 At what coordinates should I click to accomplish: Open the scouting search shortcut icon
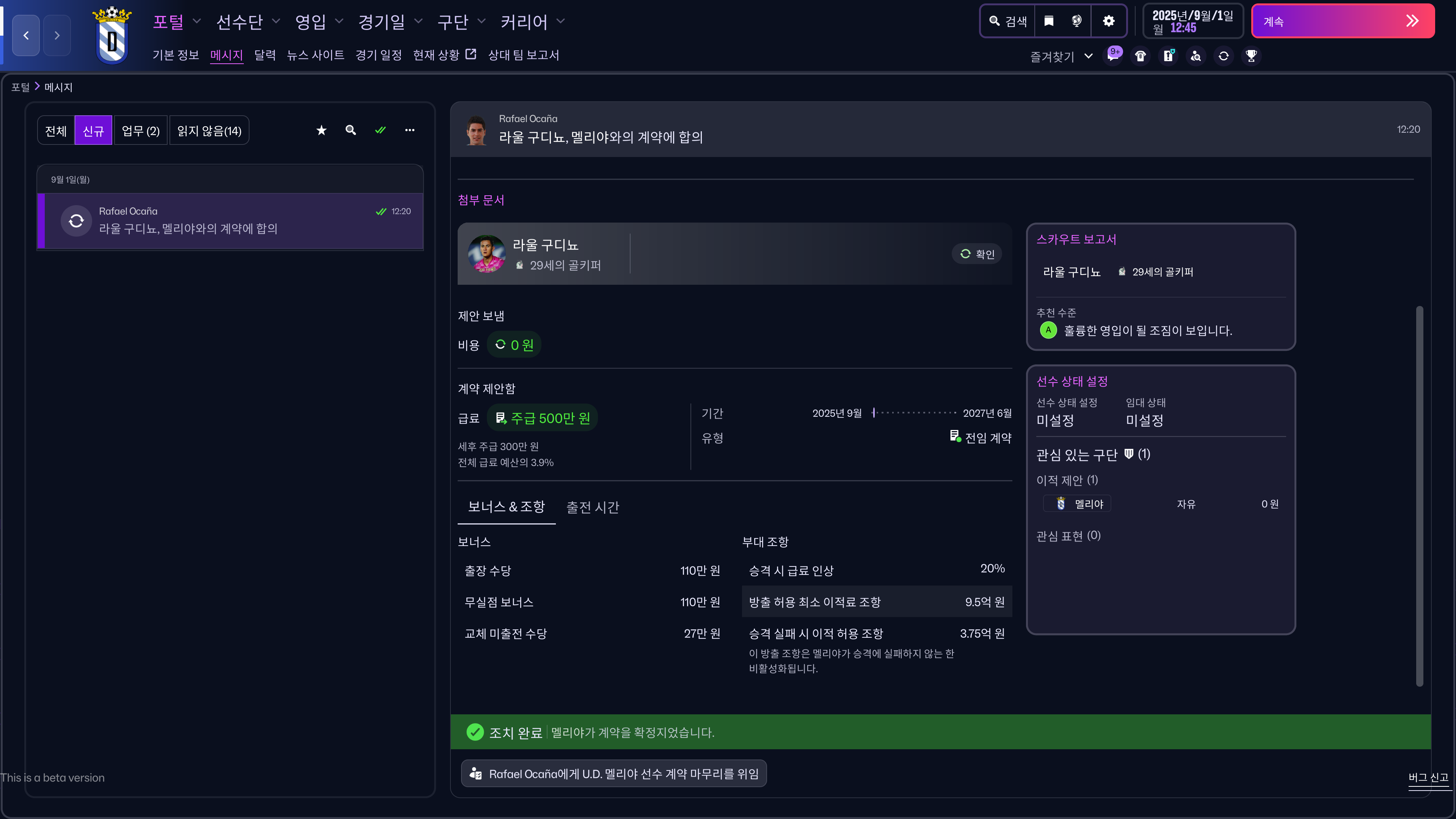[x=1196, y=56]
